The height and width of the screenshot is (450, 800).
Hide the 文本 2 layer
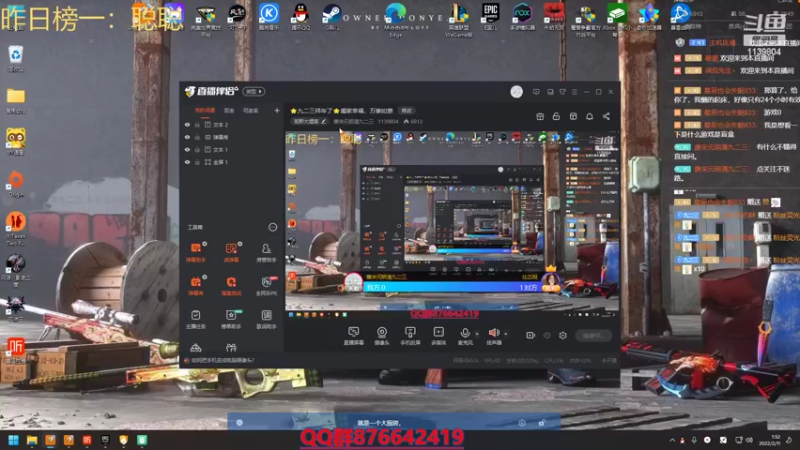187,124
